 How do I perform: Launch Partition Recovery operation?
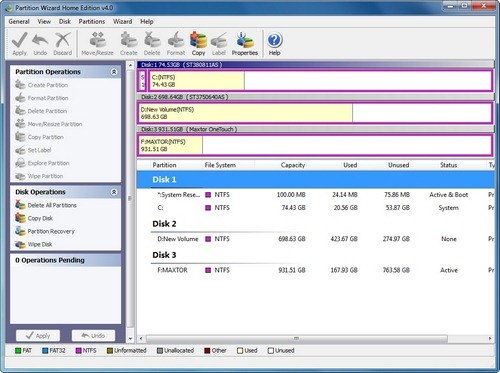coord(45,231)
